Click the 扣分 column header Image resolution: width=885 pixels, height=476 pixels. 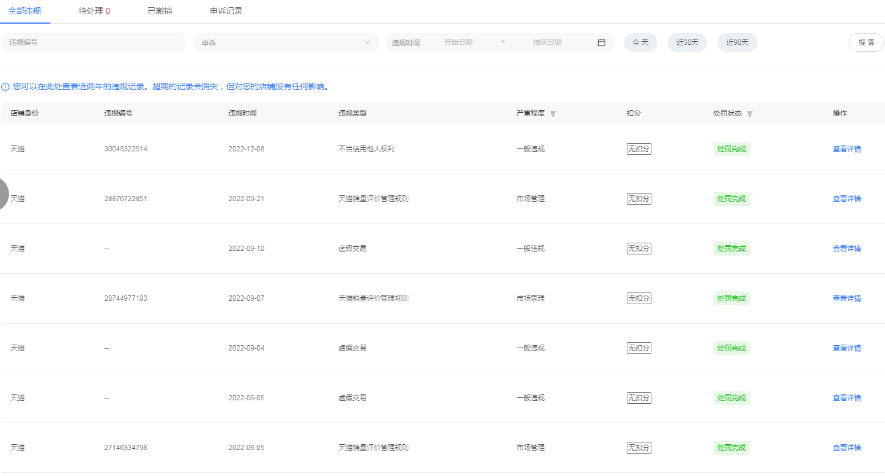[634, 113]
